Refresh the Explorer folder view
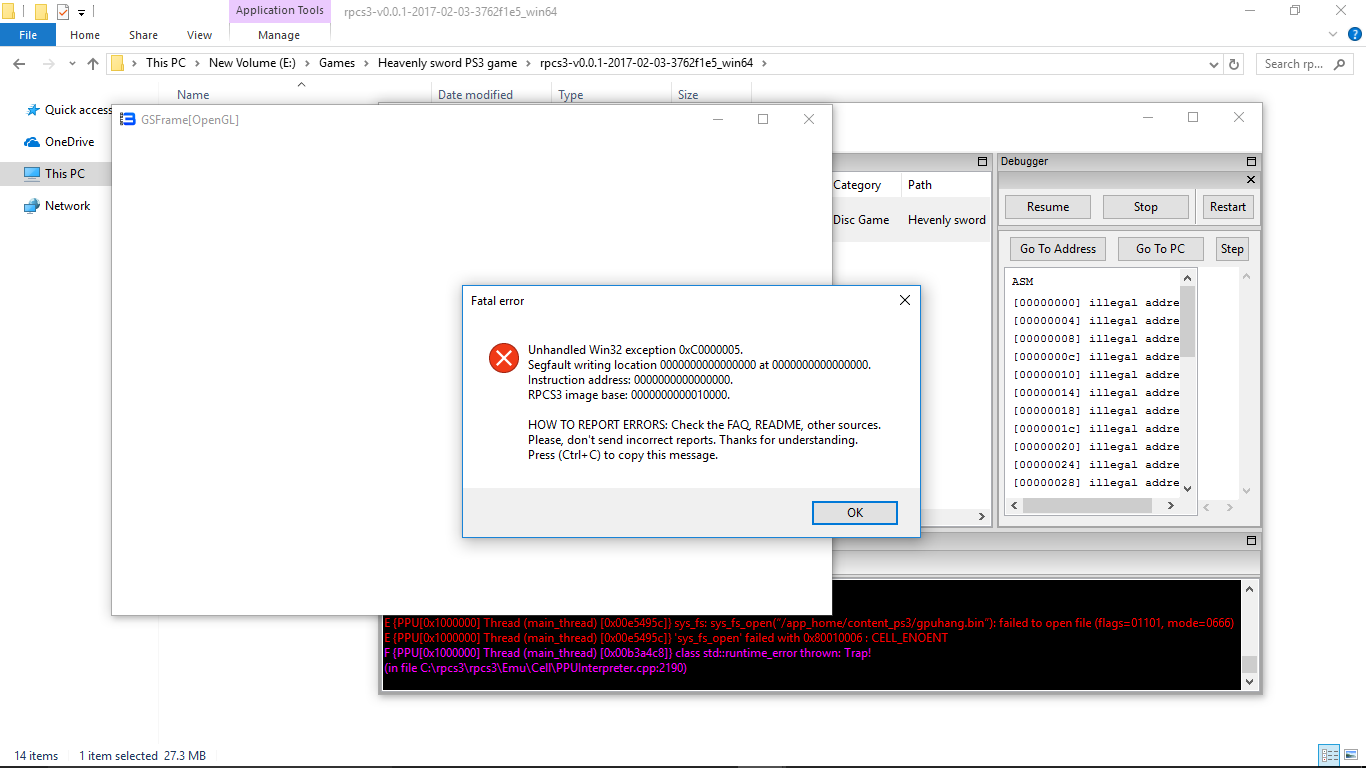 [1234, 63]
